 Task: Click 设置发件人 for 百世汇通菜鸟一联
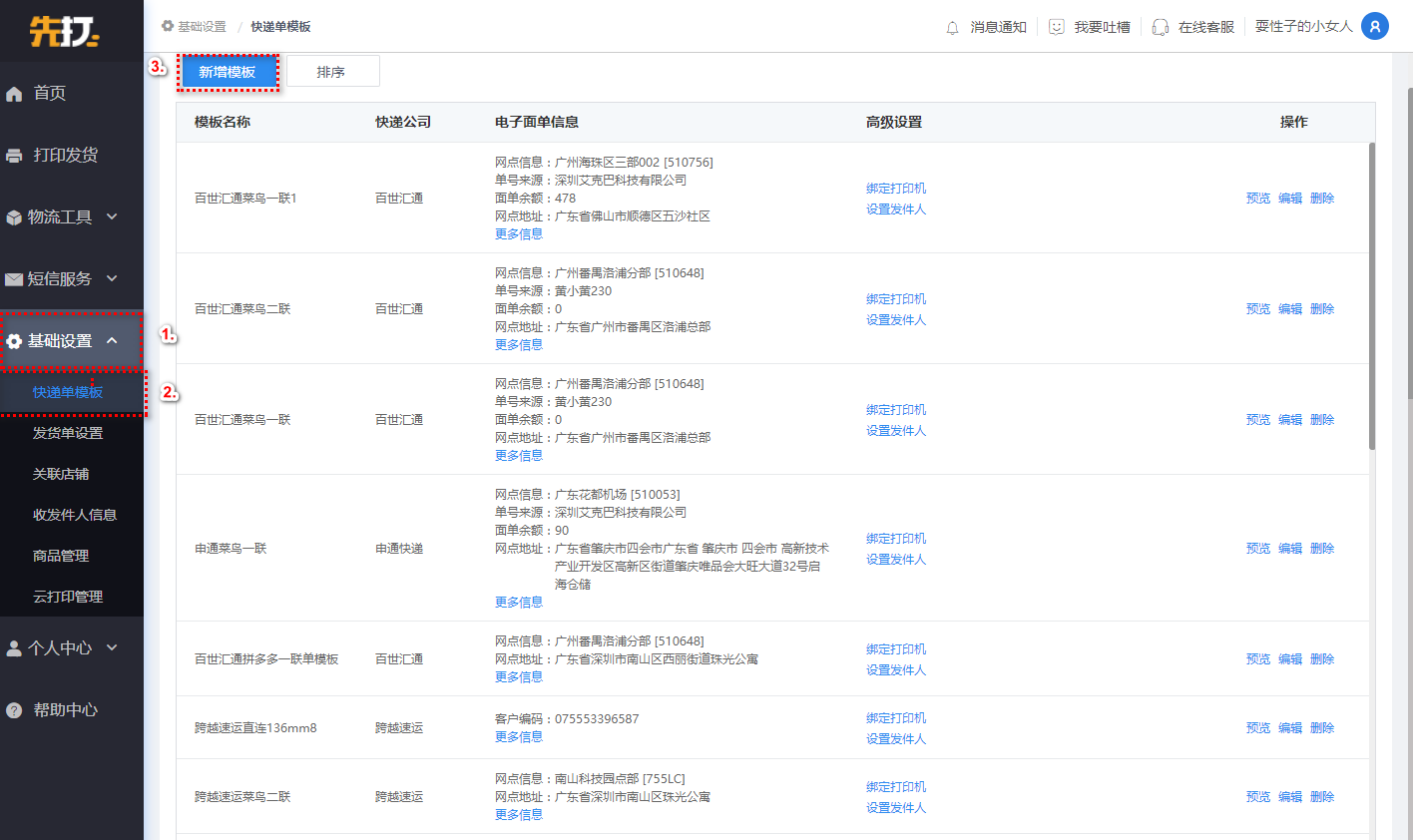click(x=896, y=430)
